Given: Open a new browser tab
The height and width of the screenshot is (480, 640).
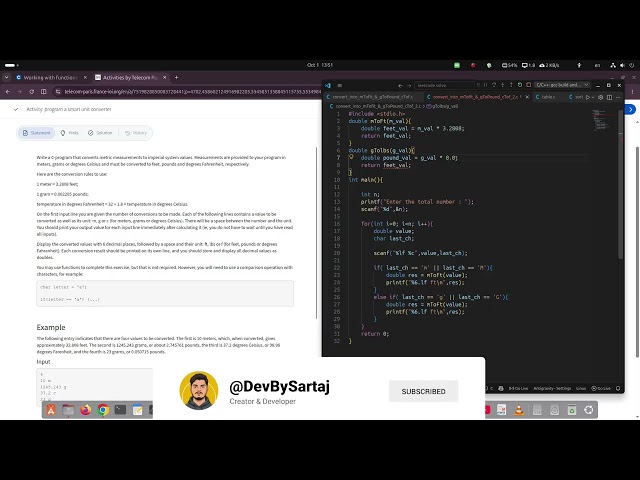Looking at the screenshot, I should (x=176, y=77).
